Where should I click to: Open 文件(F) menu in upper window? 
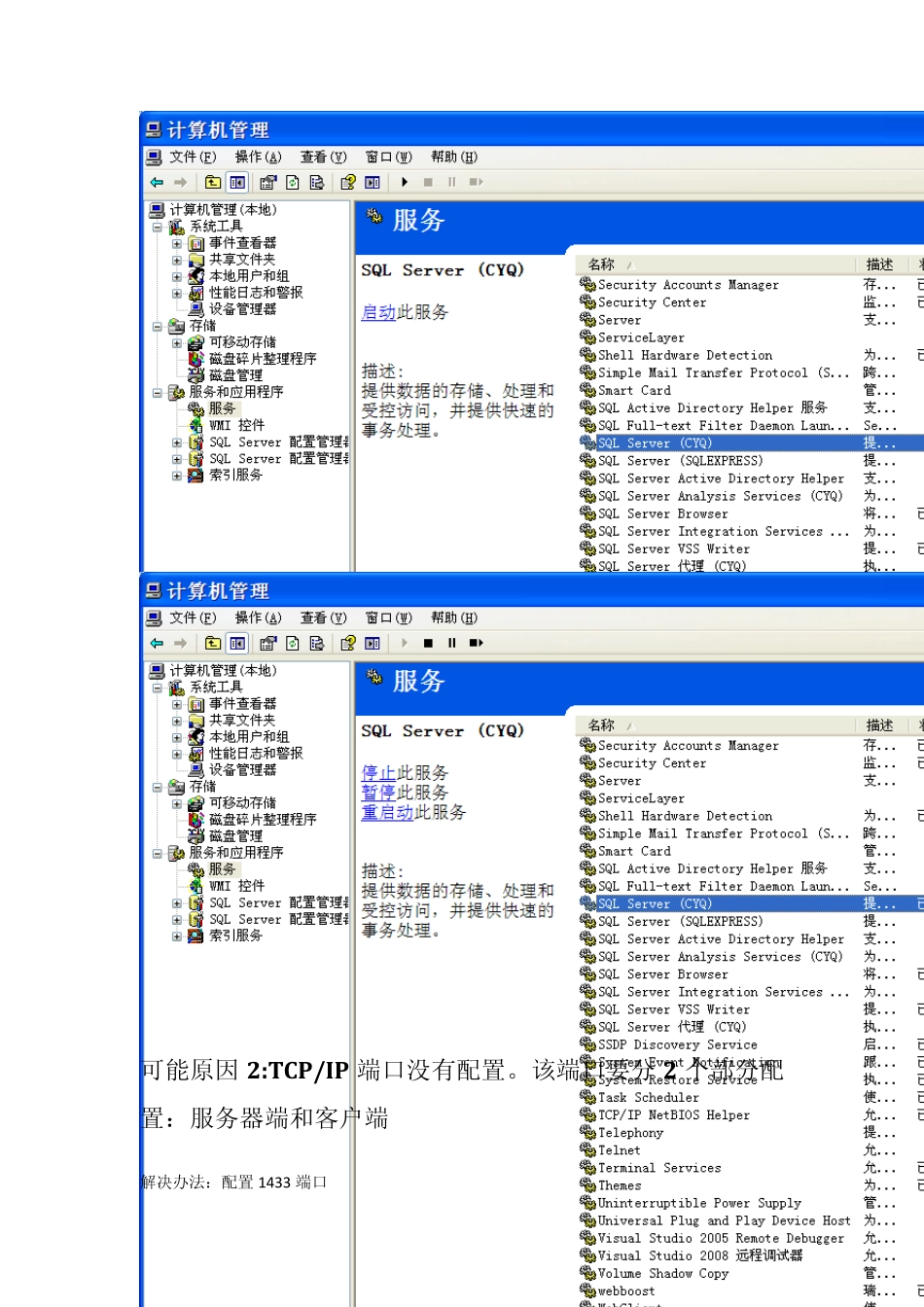point(193,157)
